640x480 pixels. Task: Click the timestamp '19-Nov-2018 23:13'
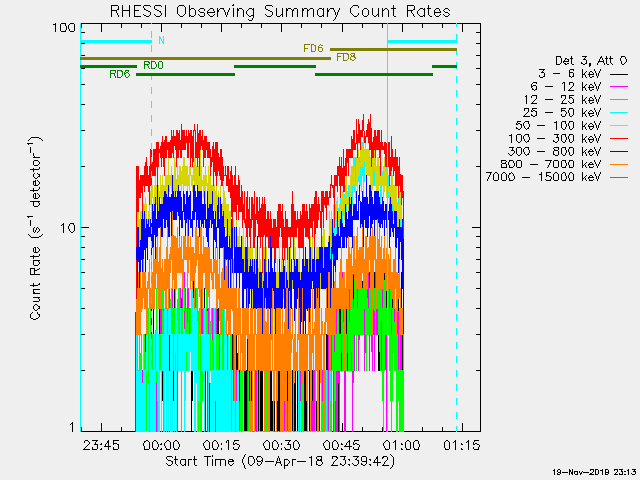coord(594,472)
